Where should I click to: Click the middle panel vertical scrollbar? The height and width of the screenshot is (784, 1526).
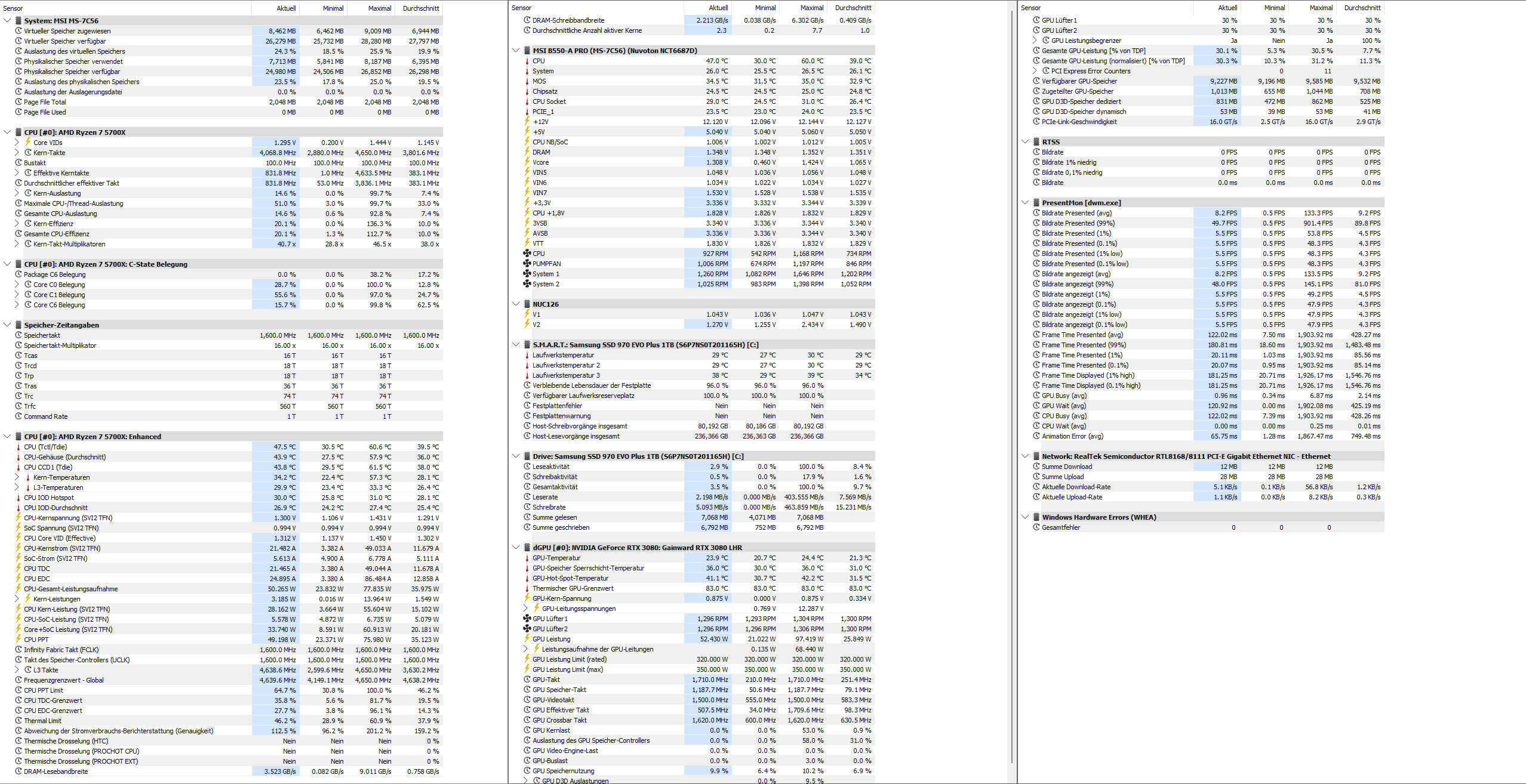click(1012, 388)
